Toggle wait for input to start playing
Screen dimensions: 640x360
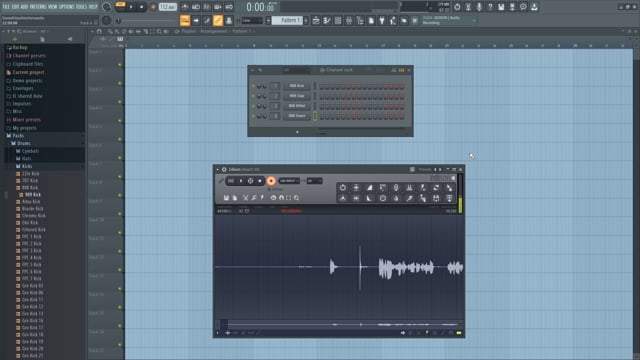tap(196, 7)
